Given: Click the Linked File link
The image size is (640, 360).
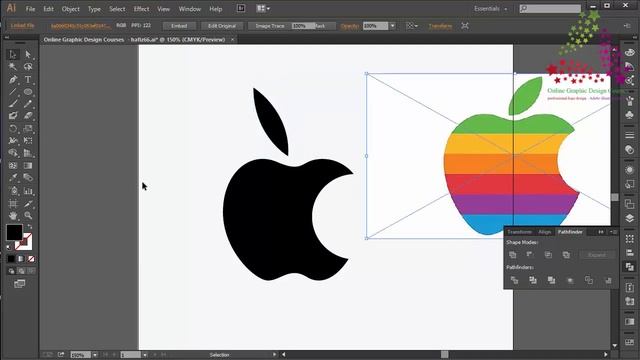Looking at the screenshot, I should click(x=22, y=25).
